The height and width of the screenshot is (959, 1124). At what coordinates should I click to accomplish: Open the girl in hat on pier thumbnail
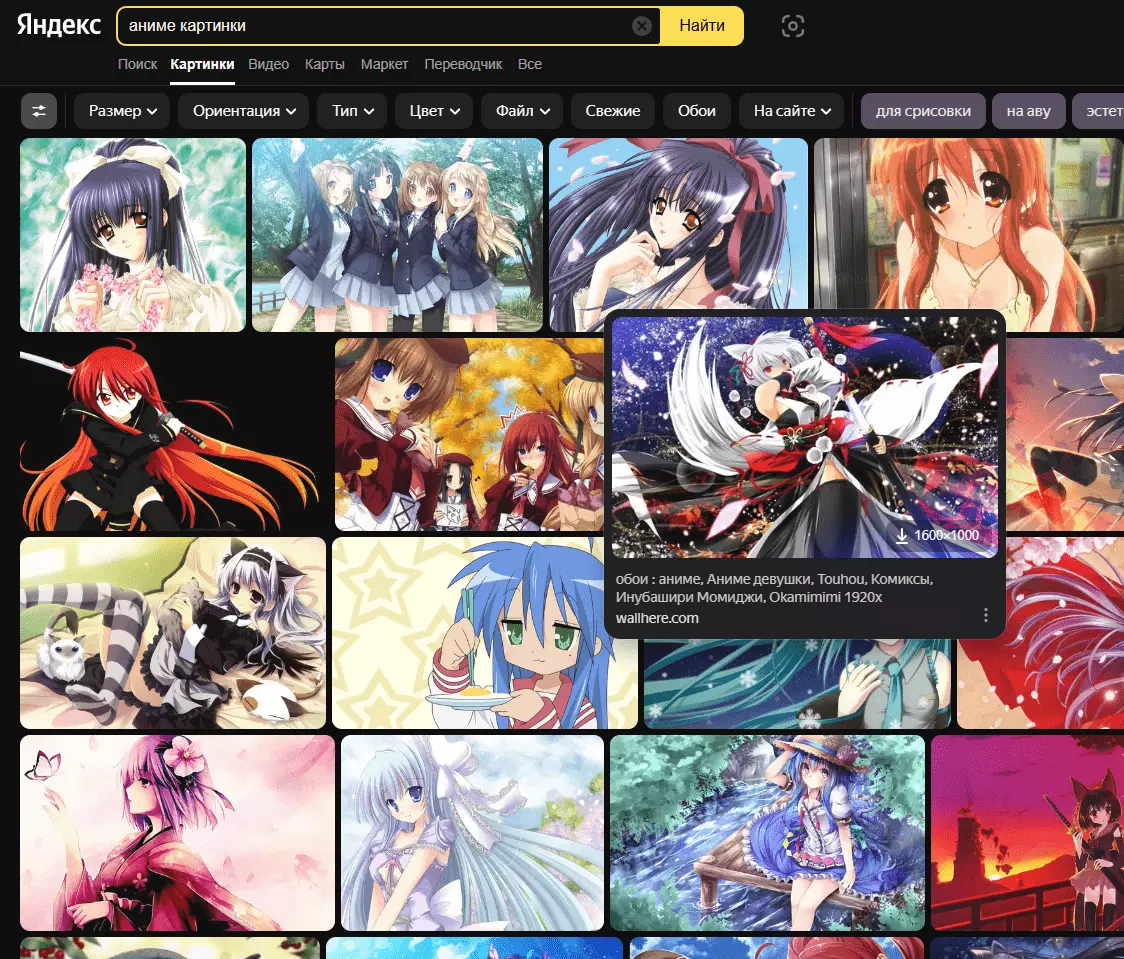[767, 833]
